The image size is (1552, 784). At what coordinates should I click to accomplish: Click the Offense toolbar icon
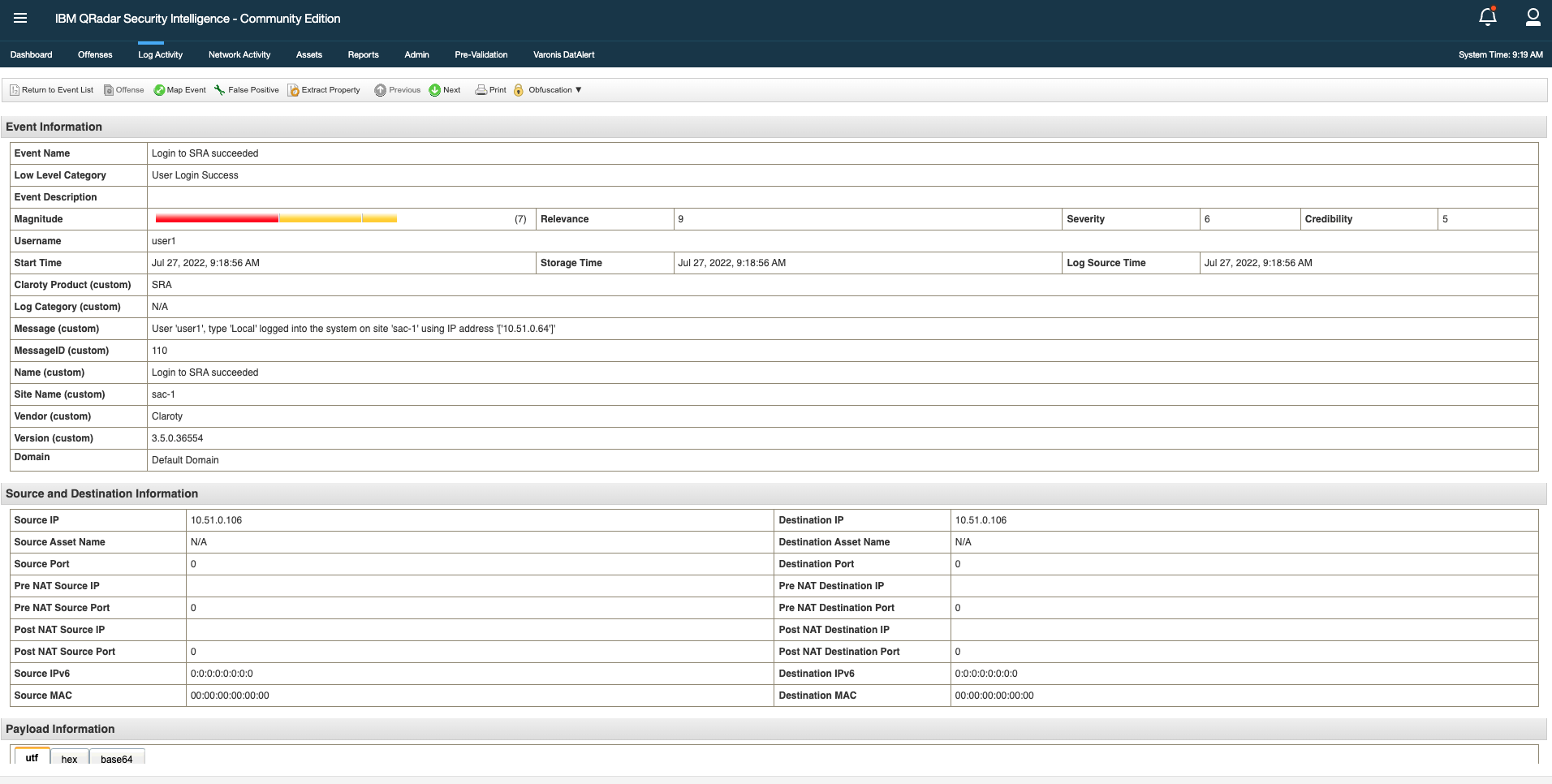click(109, 90)
